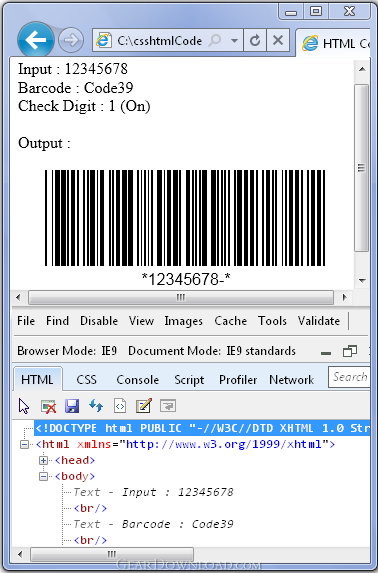Image resolution: width=378 pixels, height=573 pixels.
Task: Save the HTML with the floppy disk icon
Action: [x=72, y=406]
